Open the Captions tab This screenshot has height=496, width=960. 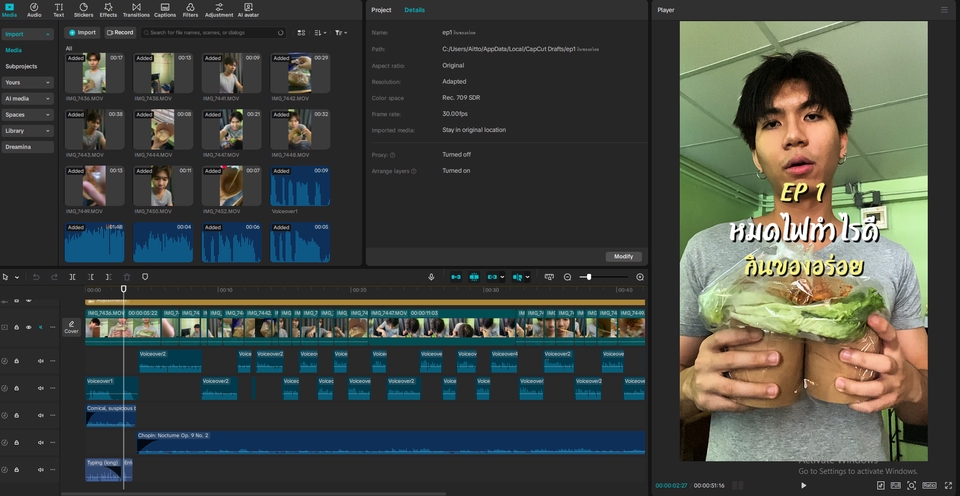[164, 10]
